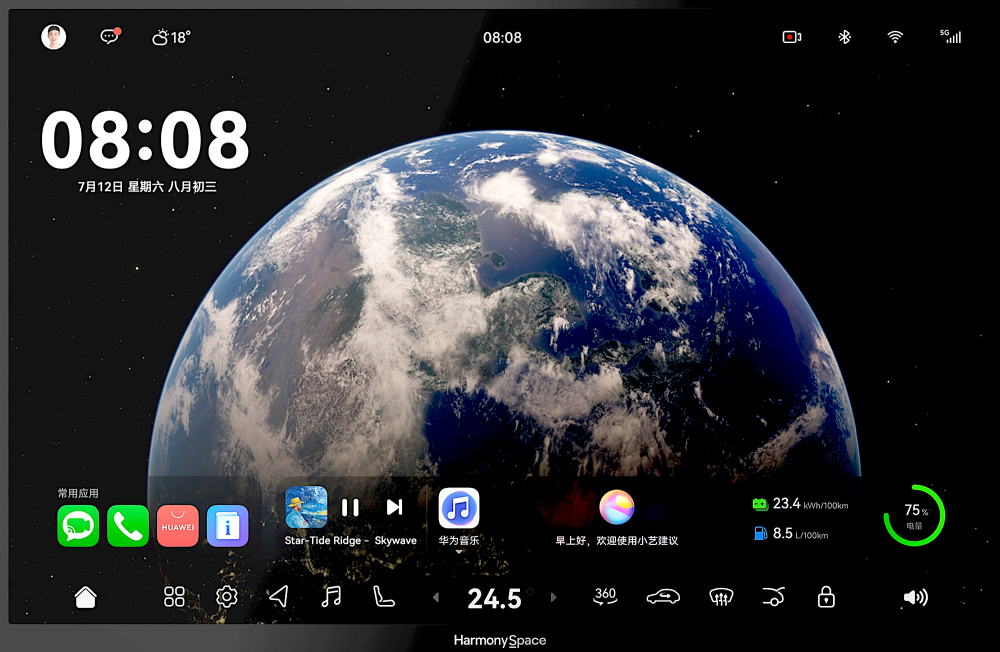Tap the 5G signal strength indicator
1000x652 pixels.
click(x=950, y=36)
